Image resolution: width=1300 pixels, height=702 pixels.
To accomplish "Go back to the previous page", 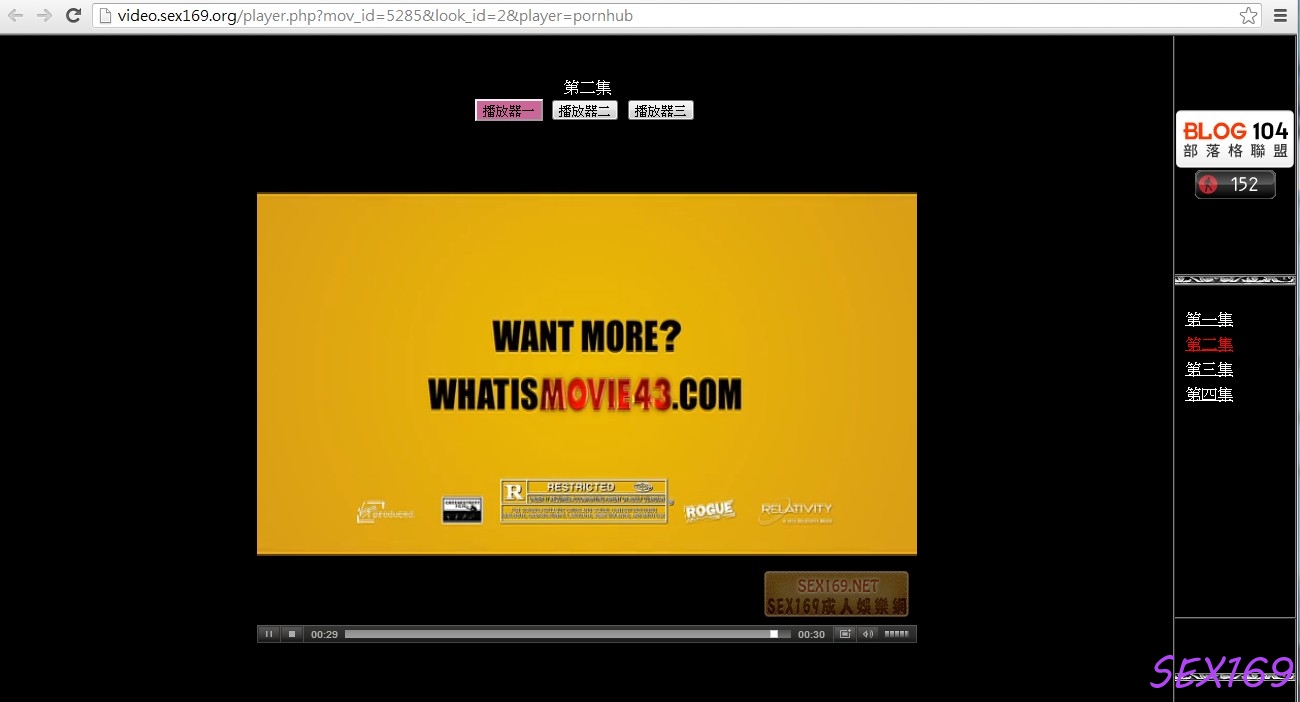I will pyautogui.click(x=16, y=16).
